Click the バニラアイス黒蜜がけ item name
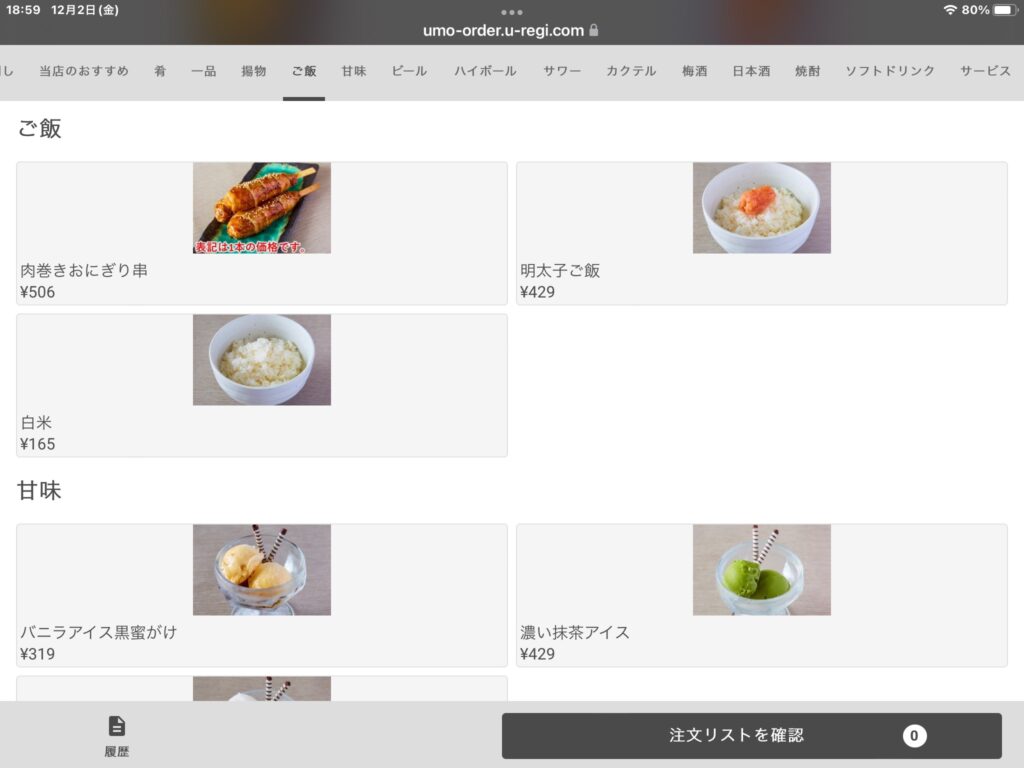 pos(99,632)
